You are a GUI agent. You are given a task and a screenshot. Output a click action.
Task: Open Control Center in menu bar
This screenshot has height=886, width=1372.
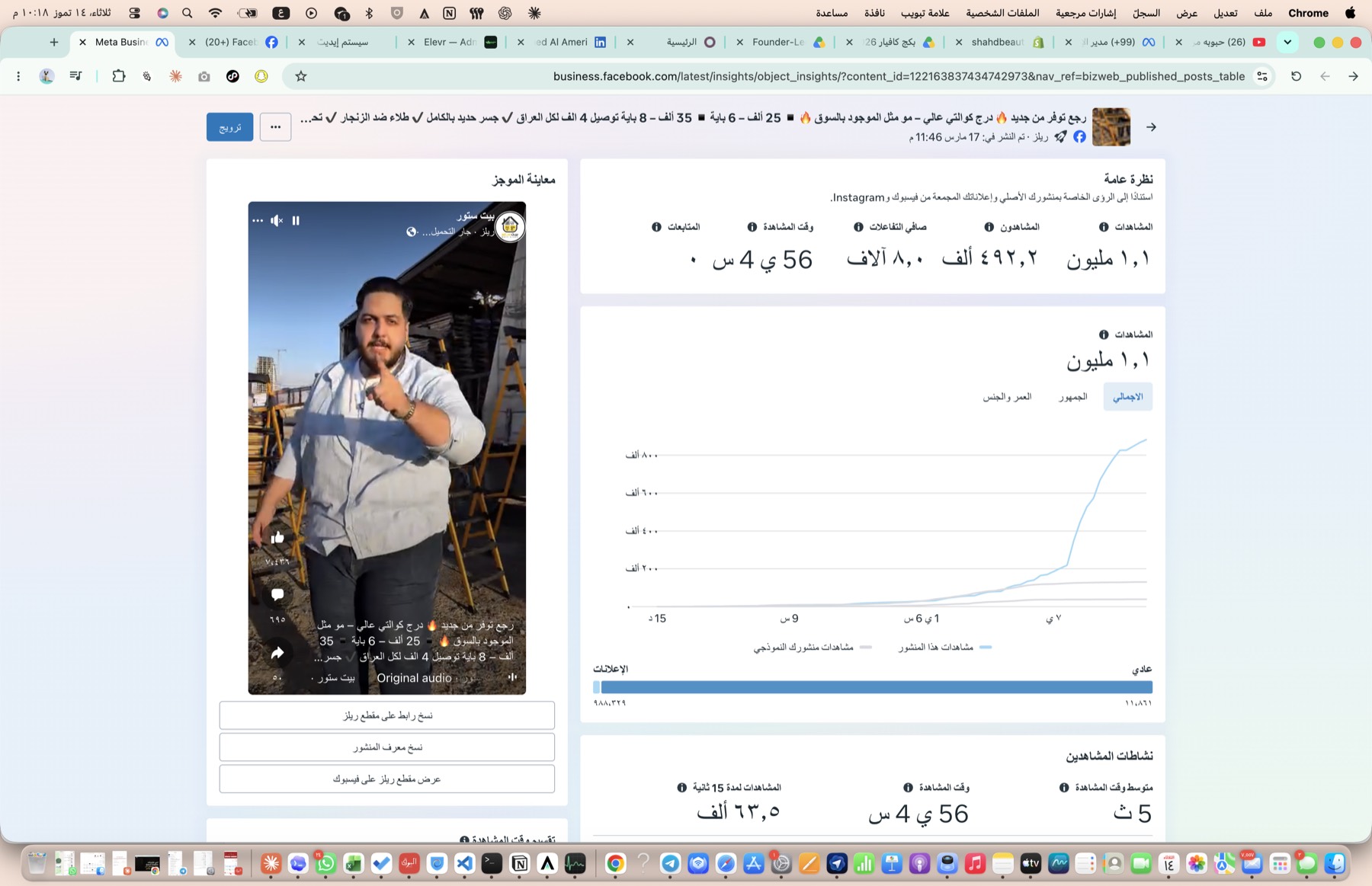pos(135,13)
